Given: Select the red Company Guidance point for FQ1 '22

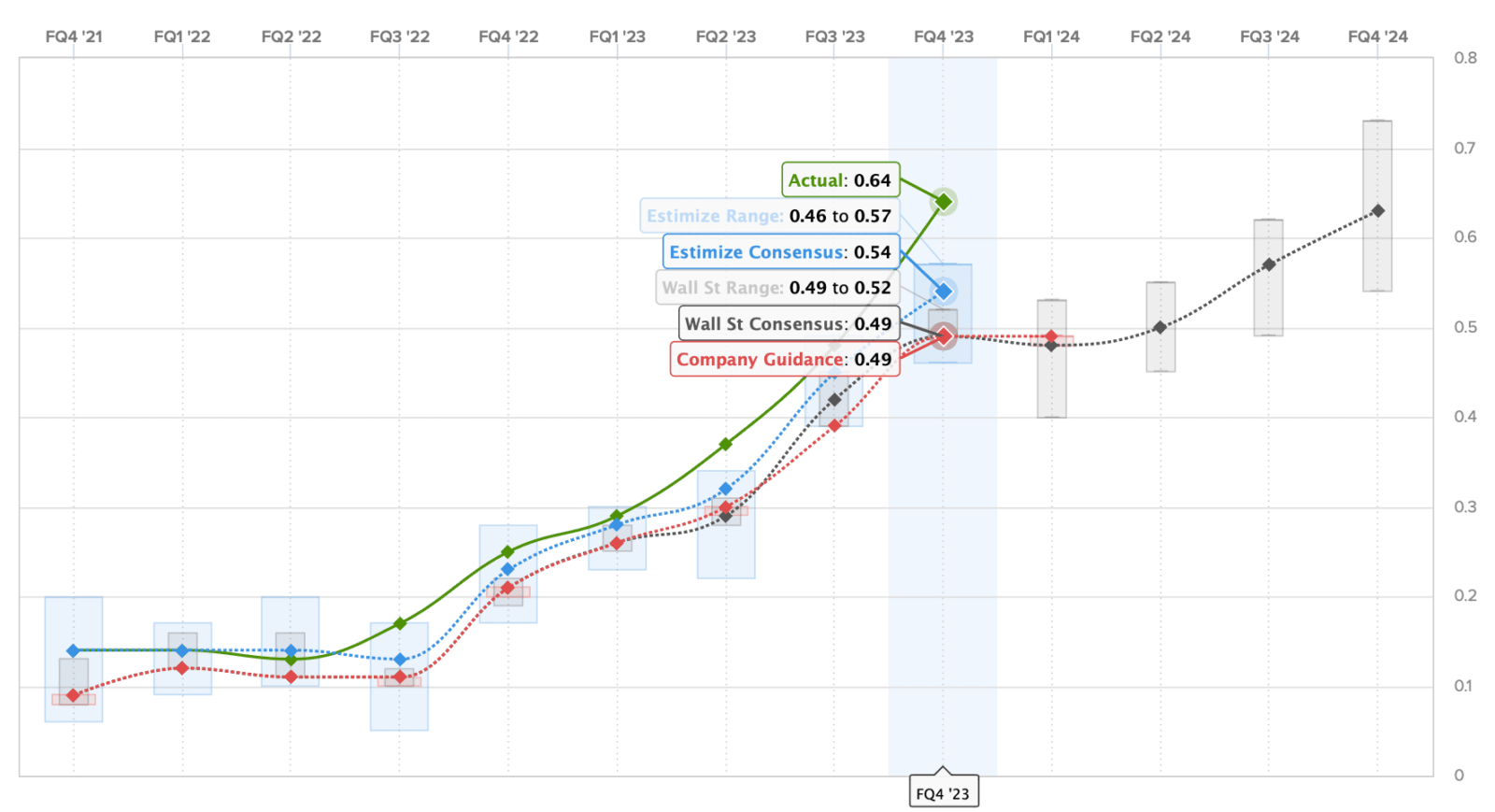Looking at the screenshot, I should click(182, 668).
